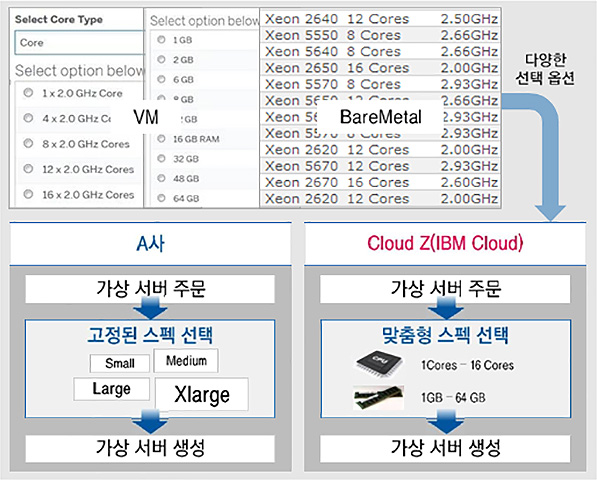The image size is (597, 480).
Task: Click 가상 서버 주문 box under A사
Action: (150, 289)
